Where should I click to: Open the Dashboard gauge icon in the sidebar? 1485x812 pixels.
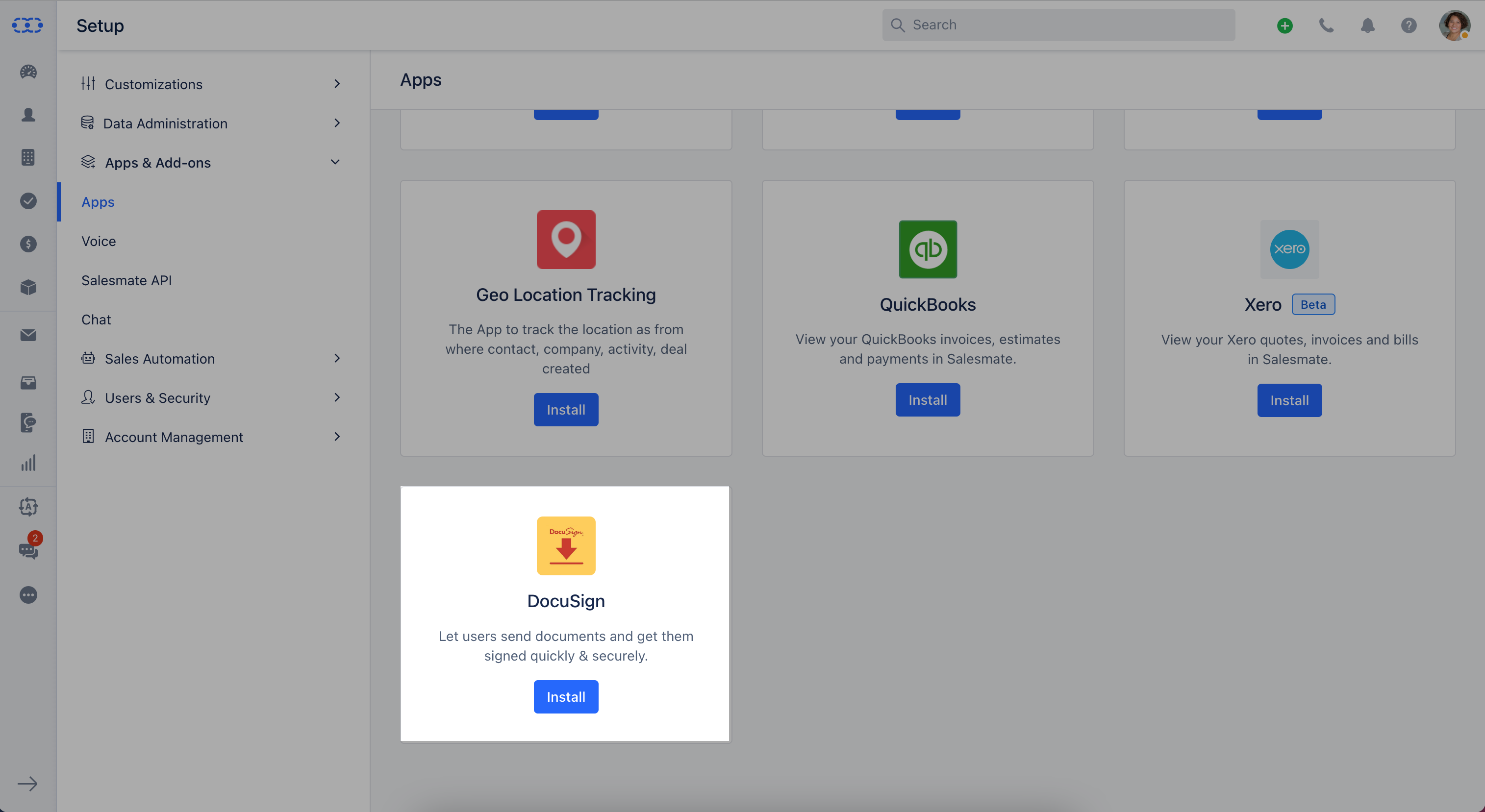pos(28,72)
